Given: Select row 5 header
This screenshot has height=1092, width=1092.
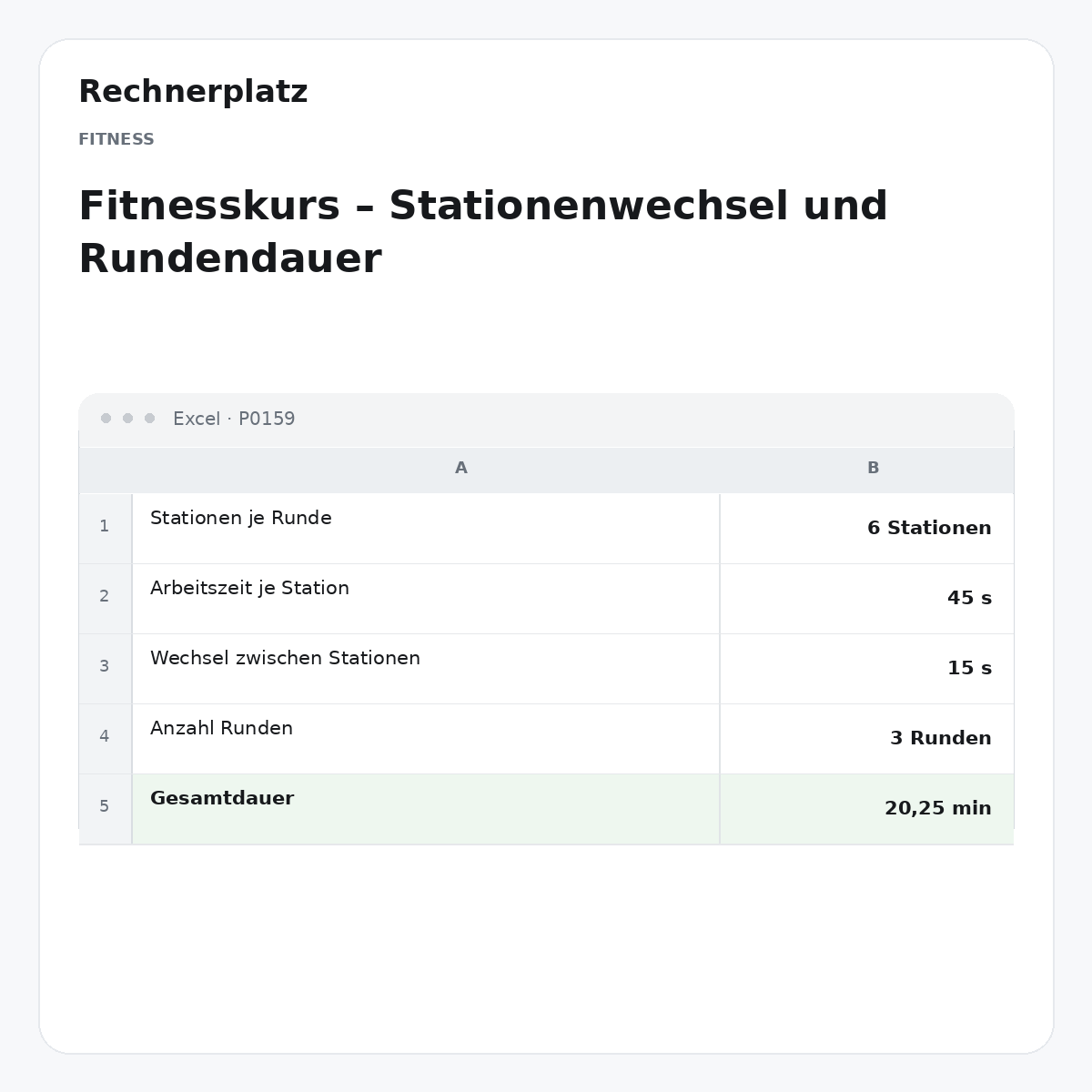Looking at the screenshot, I should 106,807.
